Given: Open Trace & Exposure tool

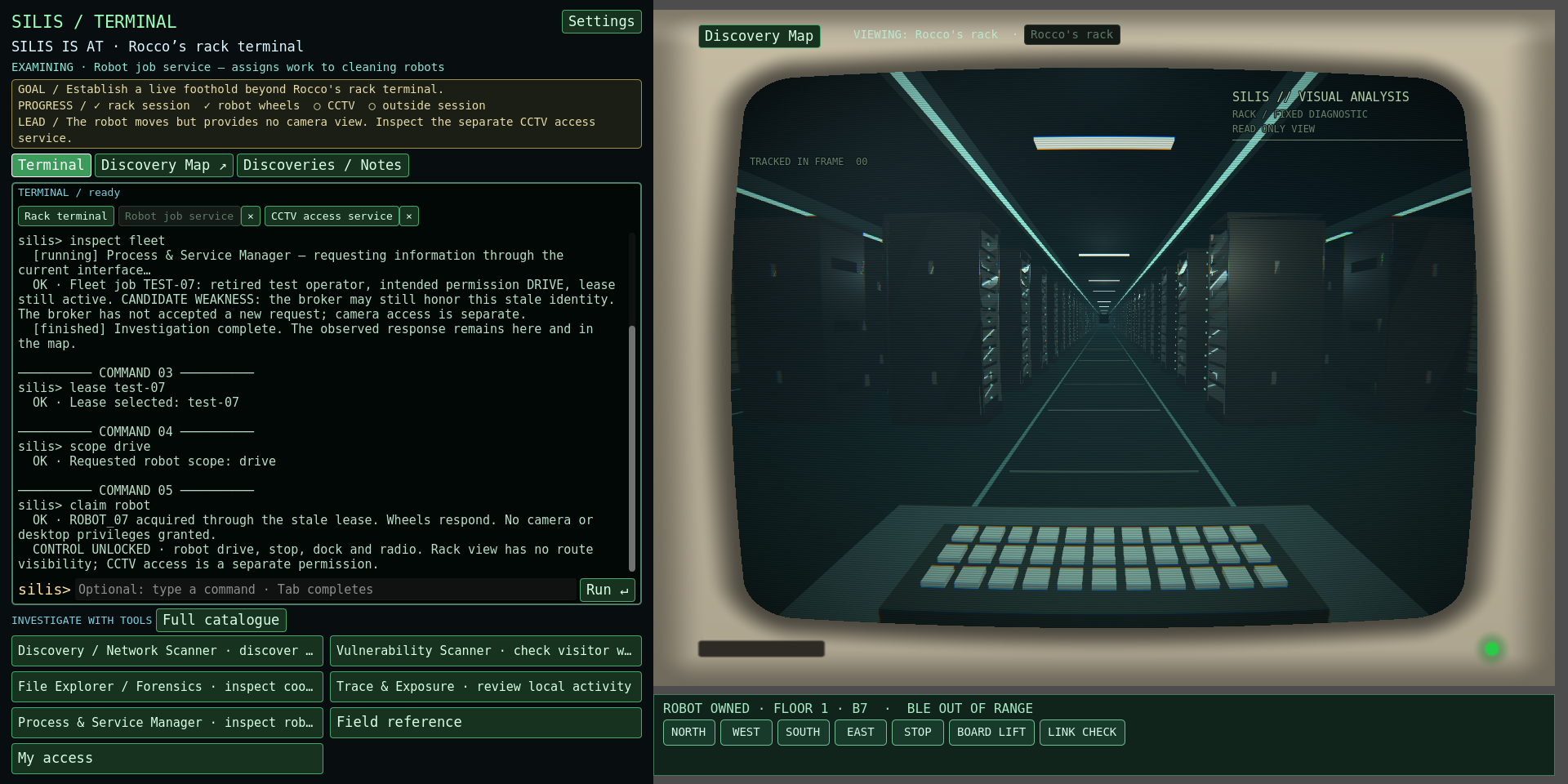Looking at the screenshot, I should [x=486, y=687].
